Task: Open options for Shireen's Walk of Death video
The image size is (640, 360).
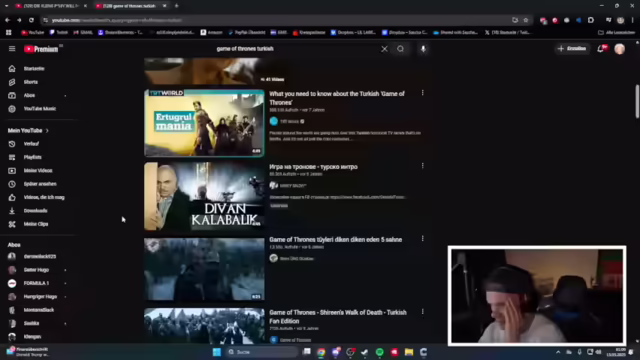Action: pos(422,311)
